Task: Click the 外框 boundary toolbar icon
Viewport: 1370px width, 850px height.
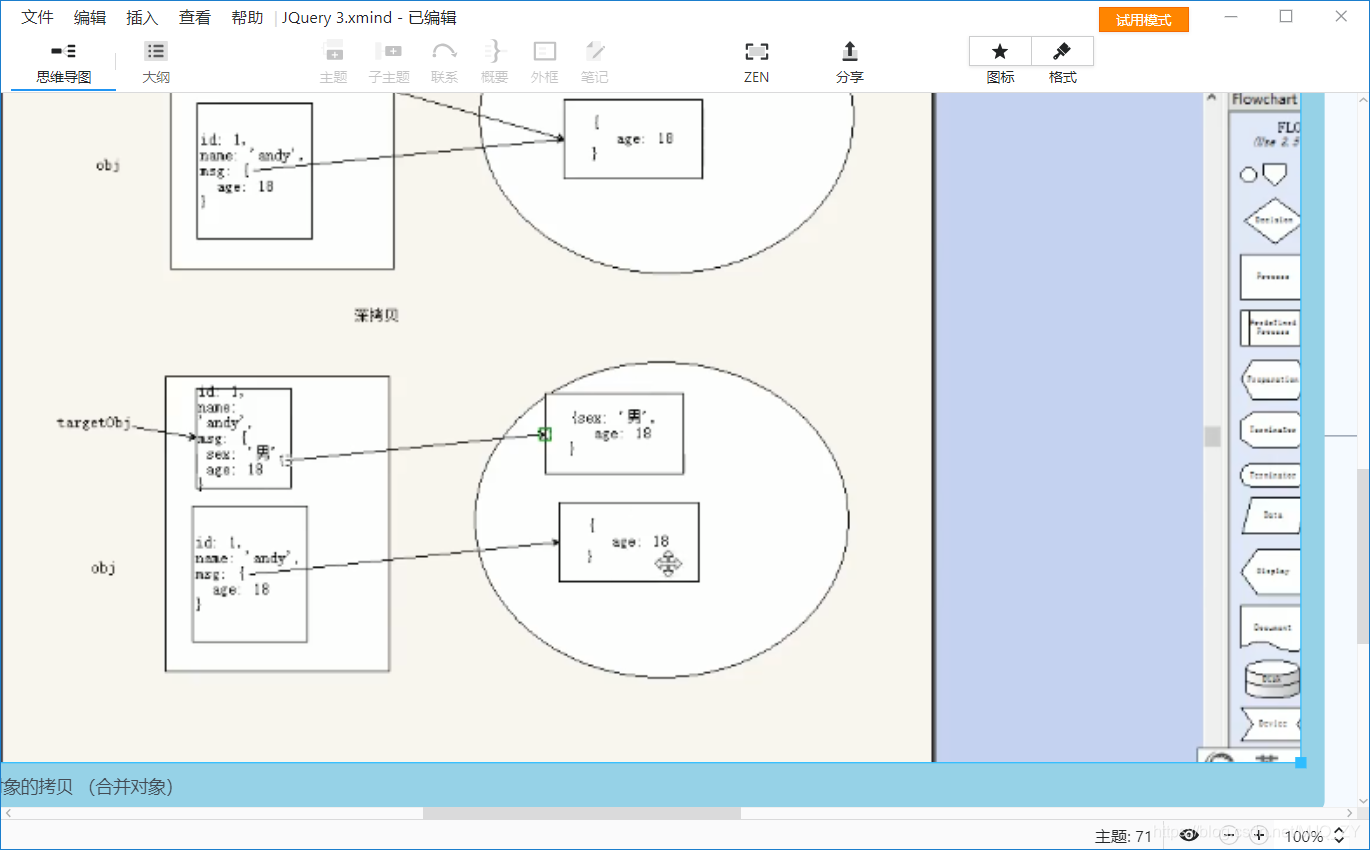Action: click(545, 63)
